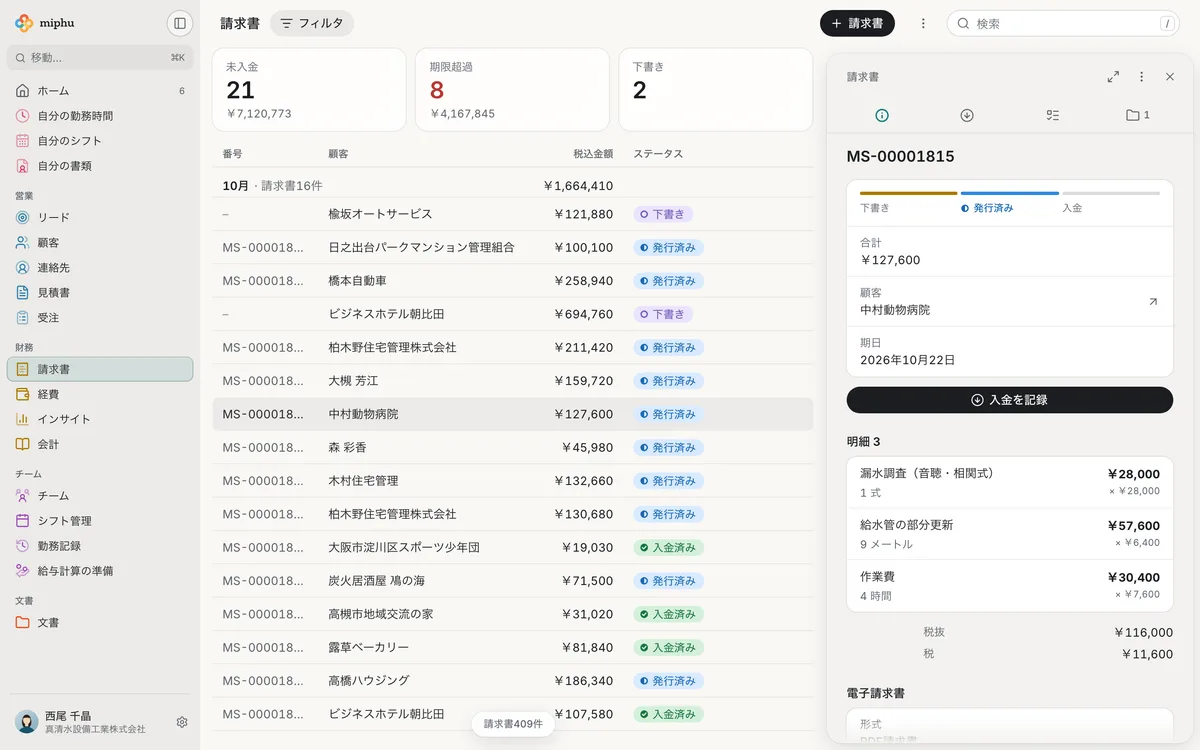Click the icon next to 給与計算の準備
Screen dimensions: 1200x750
23,571
